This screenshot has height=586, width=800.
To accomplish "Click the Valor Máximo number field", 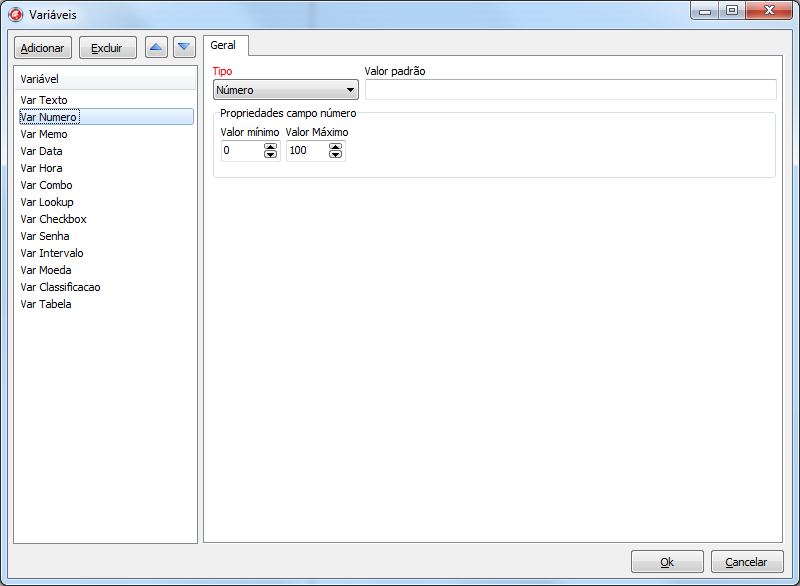I will (x=307, y=151).
